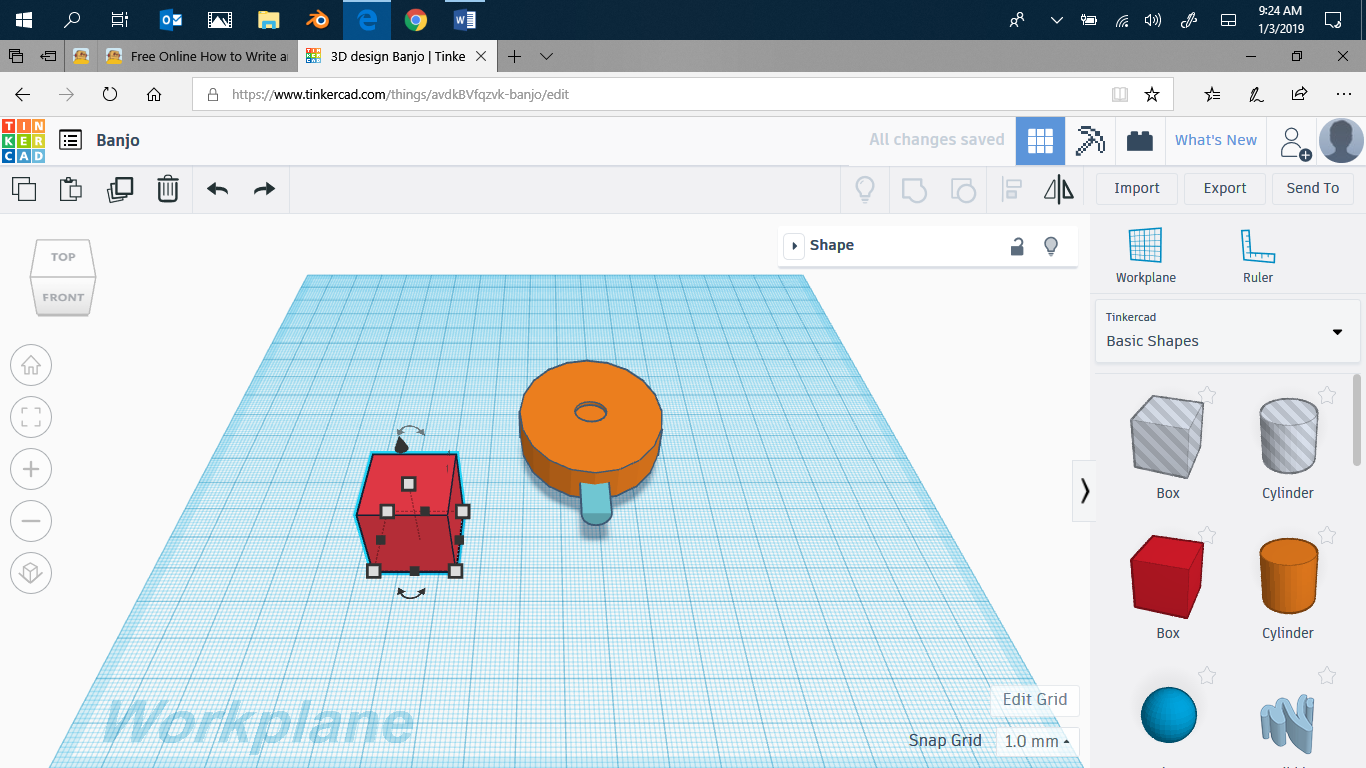
Task: Redo the last action
Action: tap(264, 189)
